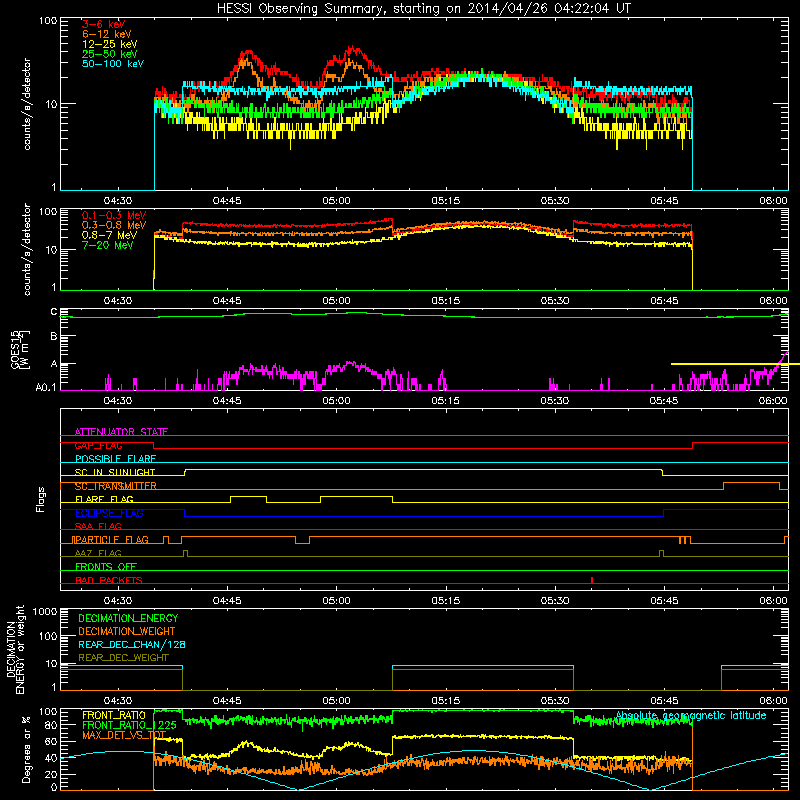Click the yellow 12-25 keV legend entry
The image size is (800, 800).
click(110, 44)
